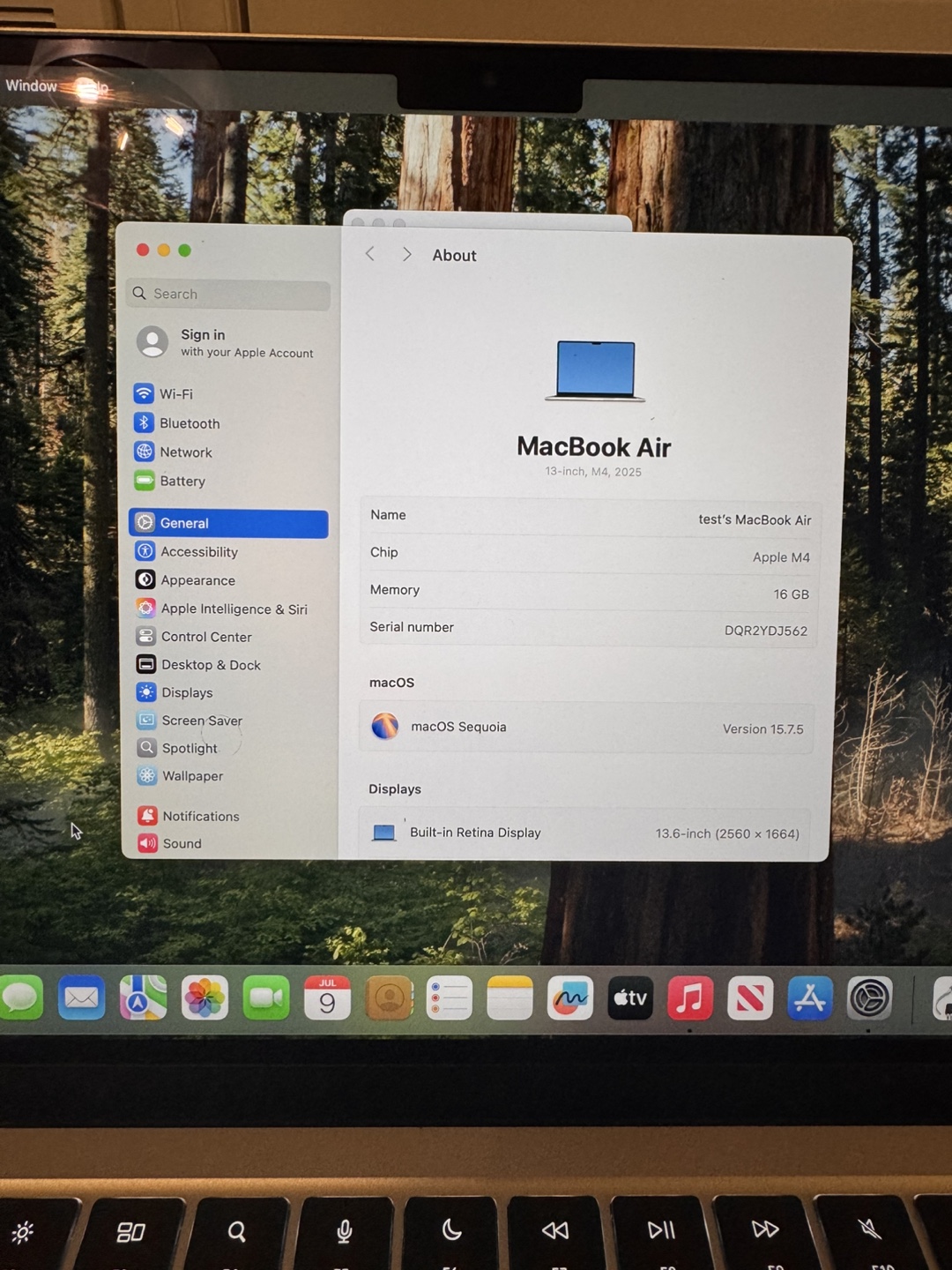Screen dimensions: 952x1270
Task: Click the chip value "Apple M4"
Action: pyautogui.click(x=781, y=557)
